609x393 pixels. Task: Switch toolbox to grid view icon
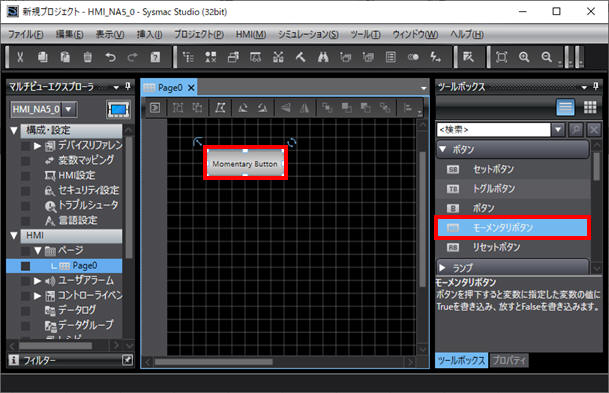590,107
